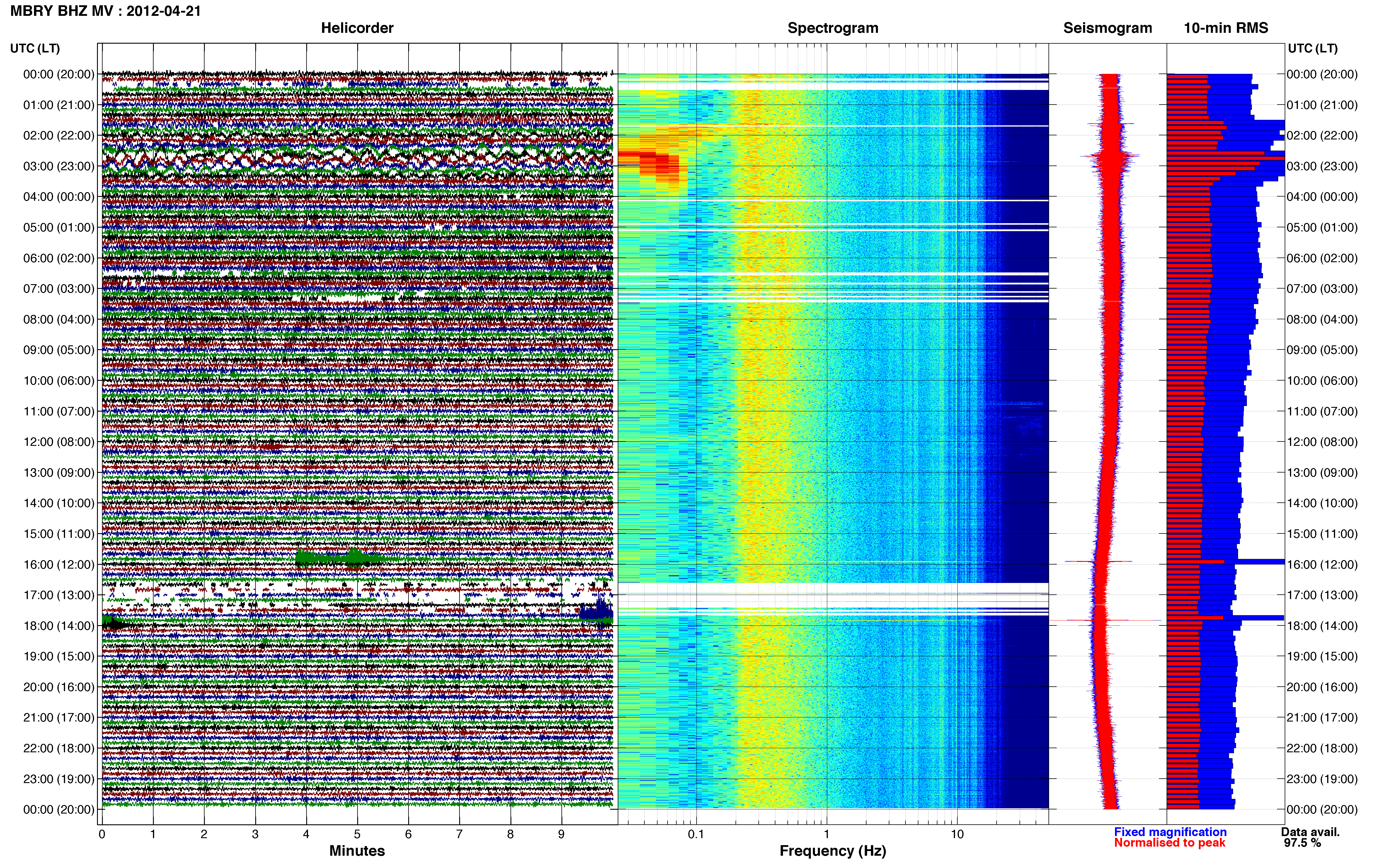Click left time label '03:00 (23:00)'
Image resolution: width=1389 pixels, height=868 pixels.
59,166
